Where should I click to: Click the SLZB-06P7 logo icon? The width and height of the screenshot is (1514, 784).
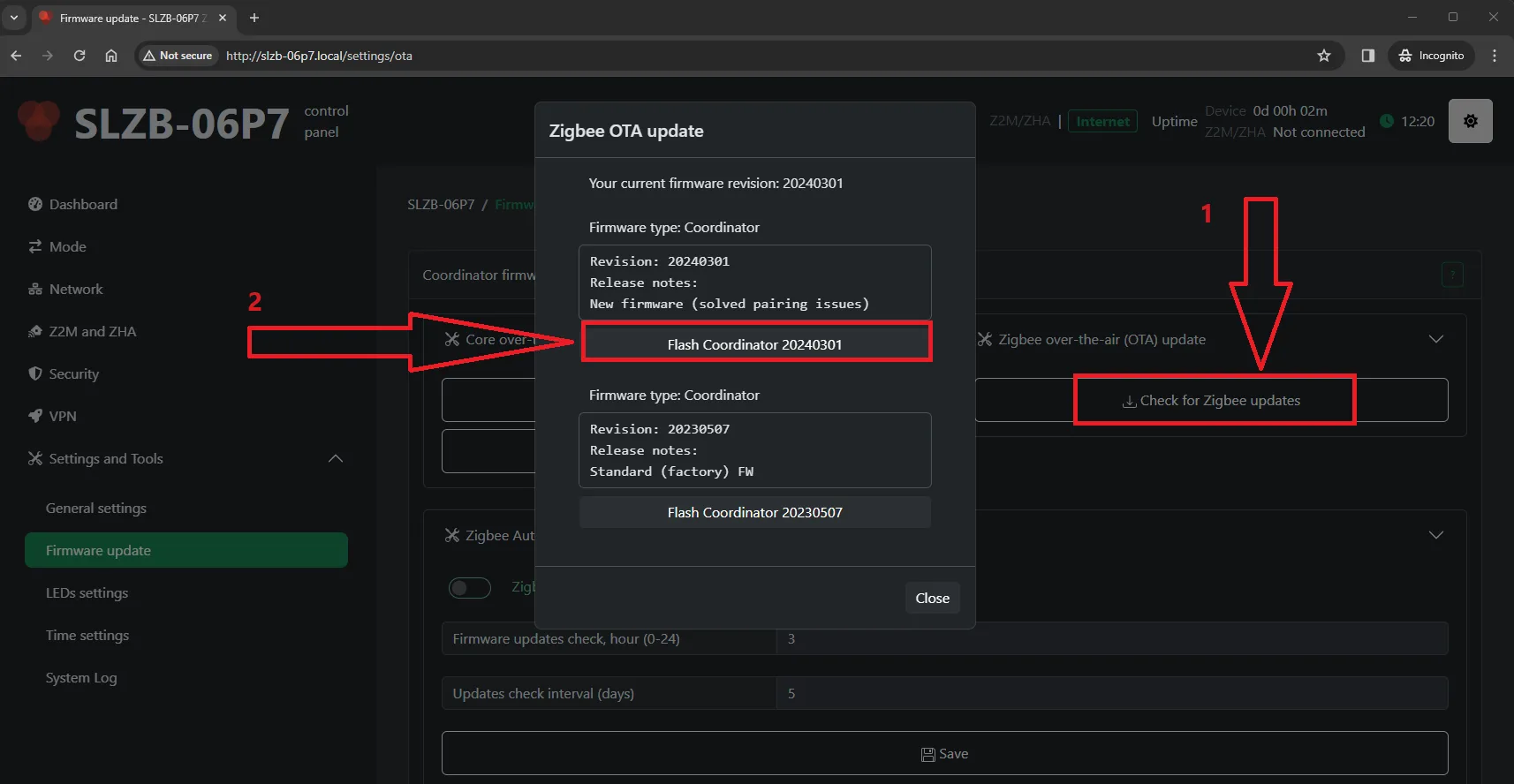click(39, 122)
